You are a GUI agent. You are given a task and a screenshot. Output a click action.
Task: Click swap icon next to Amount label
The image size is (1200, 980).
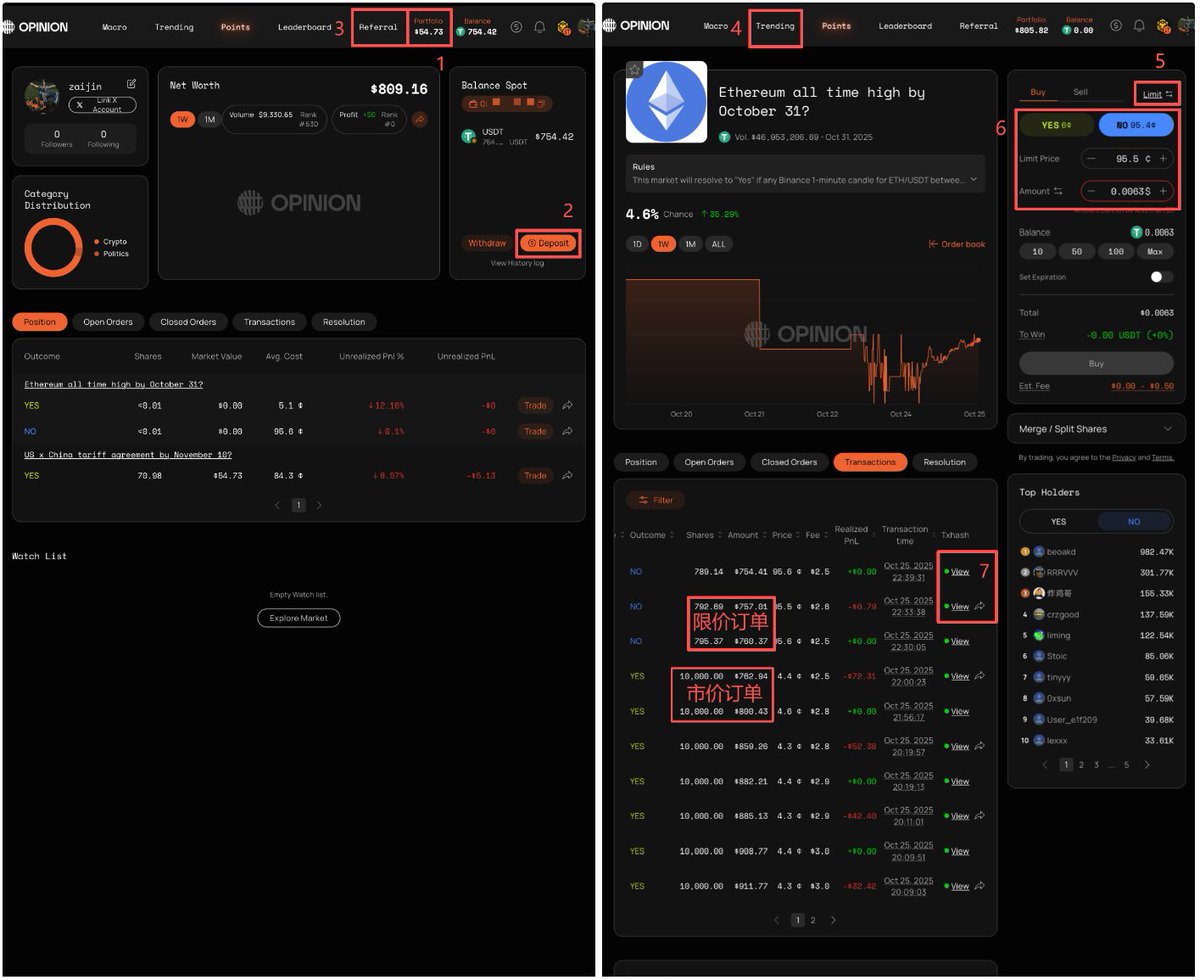coord(1058,191)
